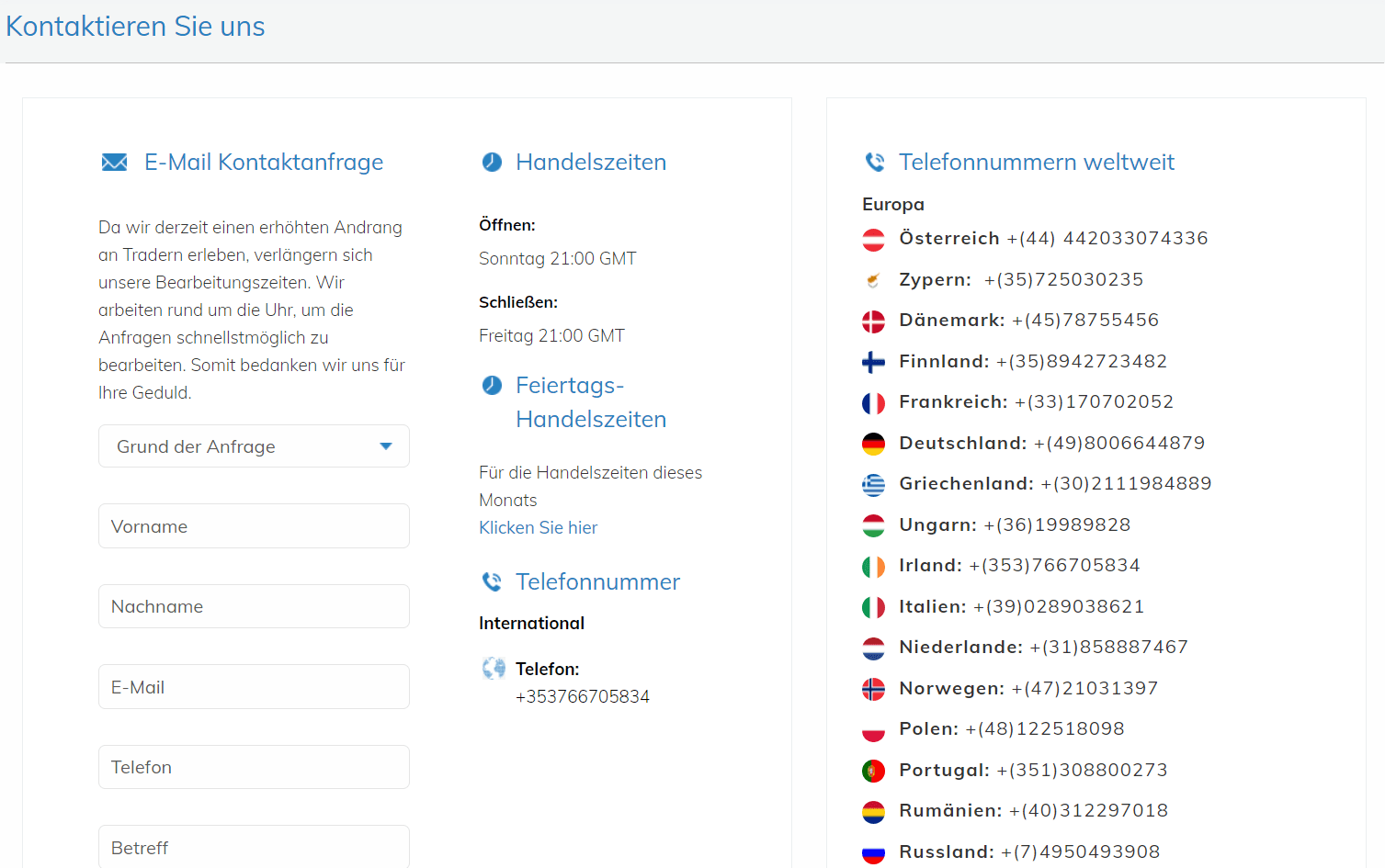Click the Rumänien flag icon

(x=873, y=812)
